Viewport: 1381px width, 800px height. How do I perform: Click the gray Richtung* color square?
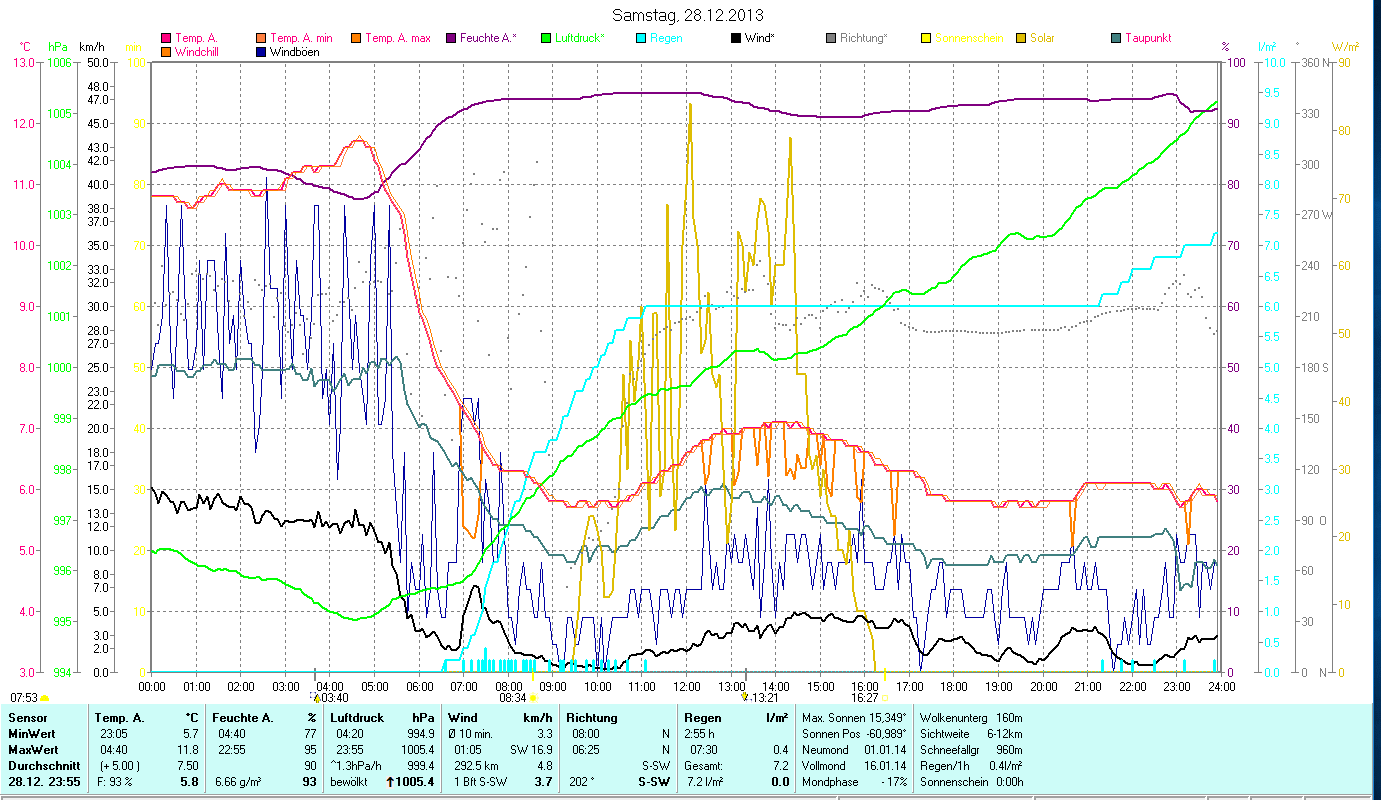point(831,39)
